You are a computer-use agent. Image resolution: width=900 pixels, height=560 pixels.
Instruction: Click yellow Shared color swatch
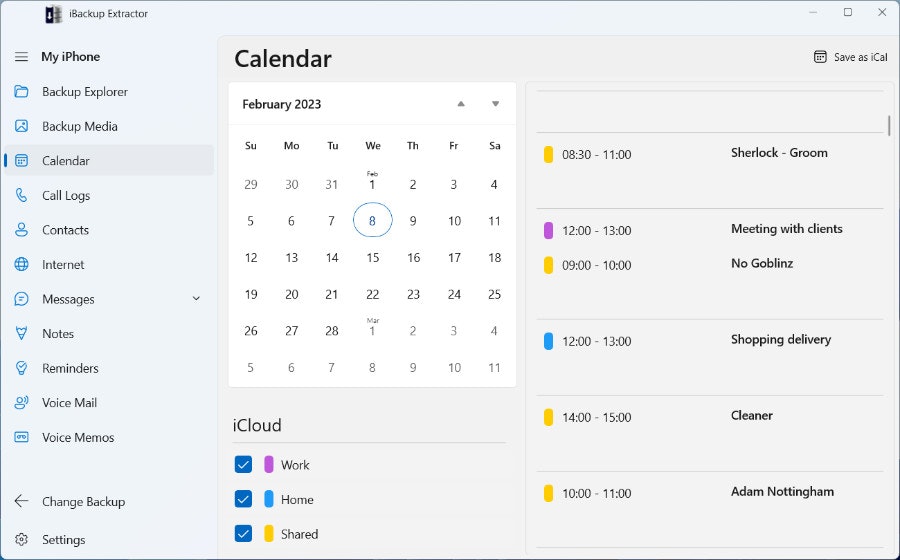(x=269, y=534)
